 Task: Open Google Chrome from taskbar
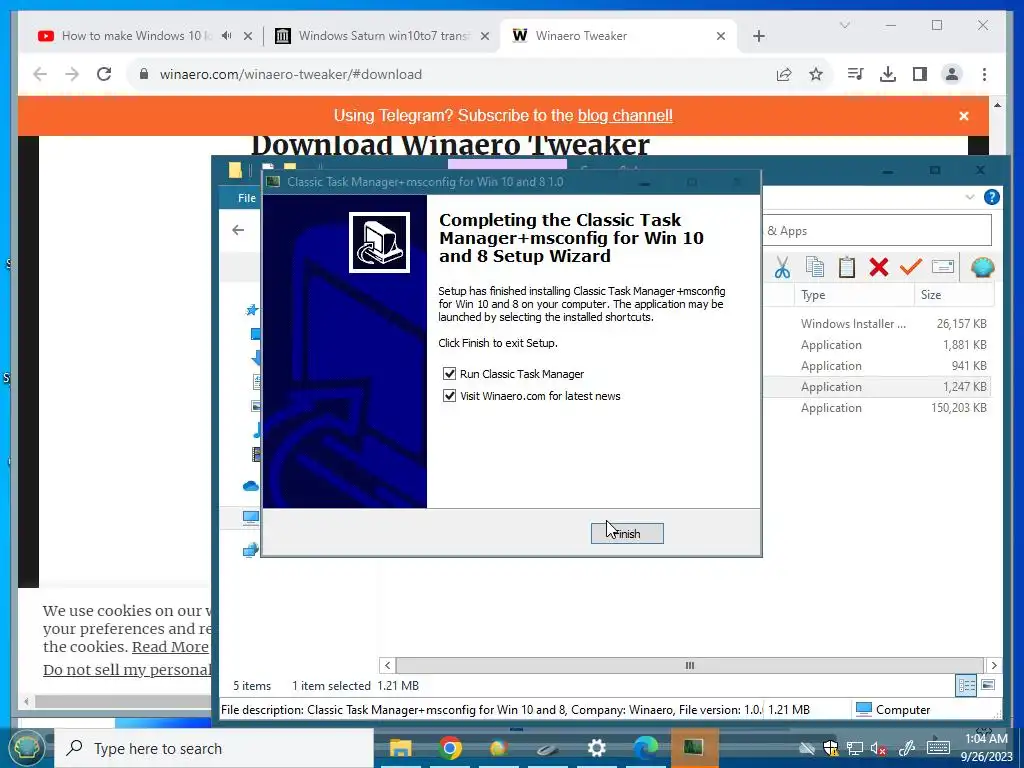point(450,748)
